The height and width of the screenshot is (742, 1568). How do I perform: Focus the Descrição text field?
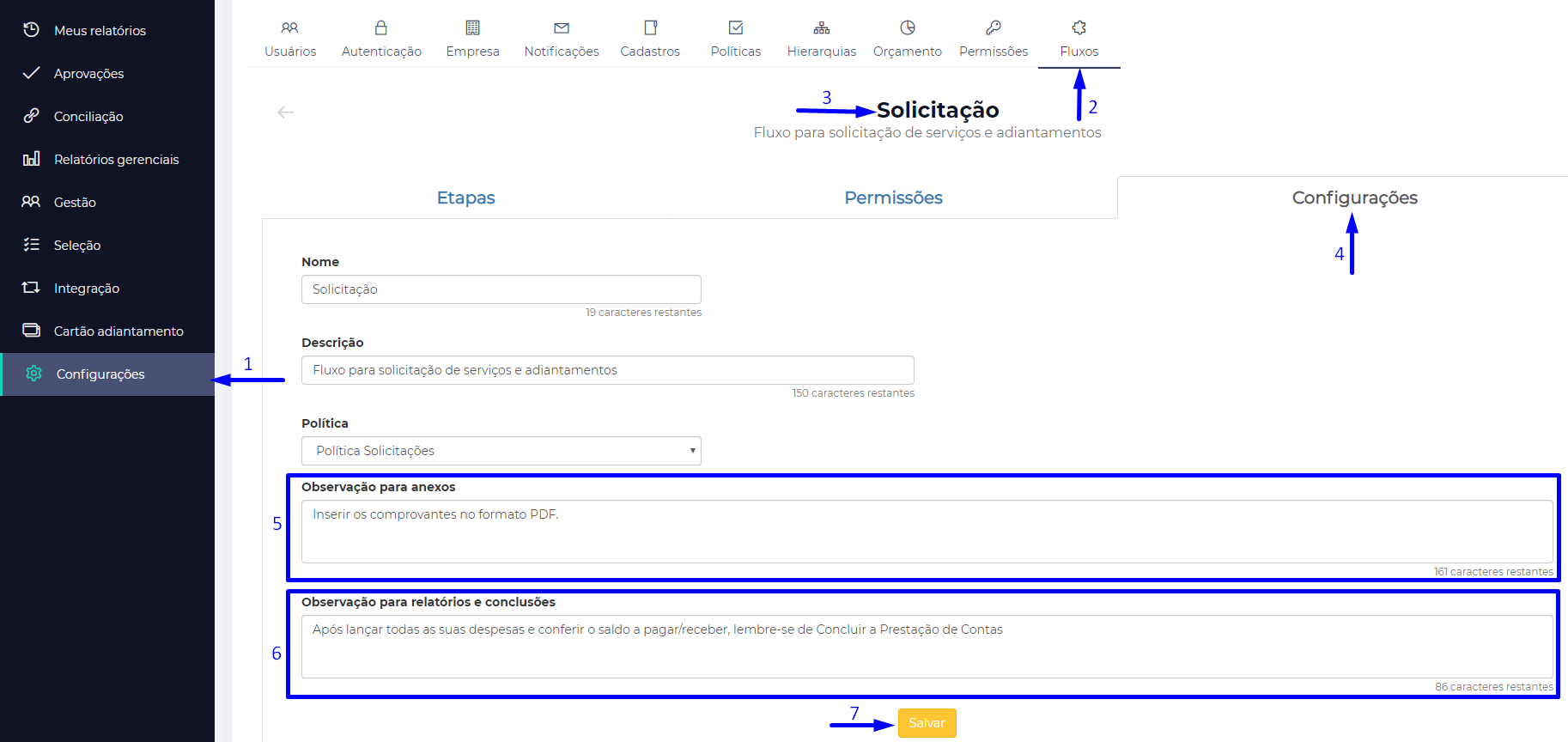pyautogui.click(x=607, y=370)
